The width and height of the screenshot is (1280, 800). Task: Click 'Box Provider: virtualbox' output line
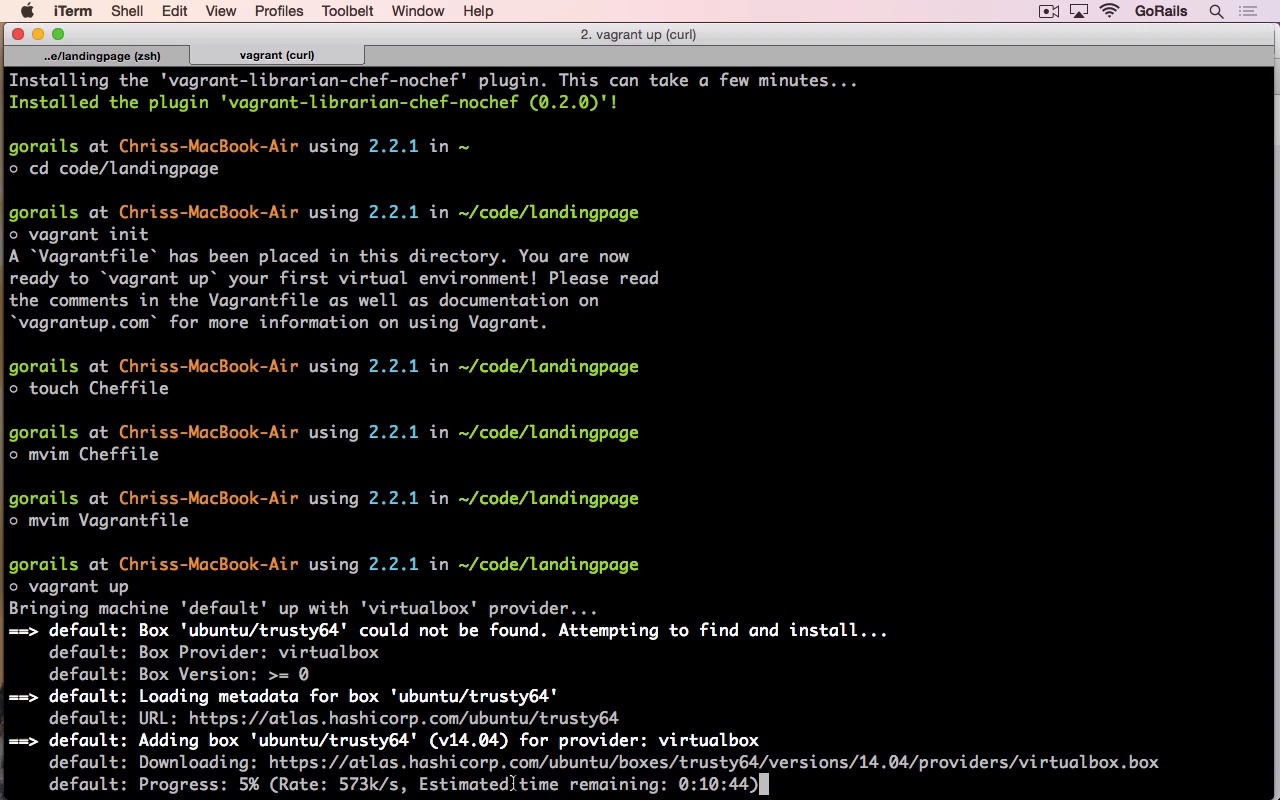[214, 652]
